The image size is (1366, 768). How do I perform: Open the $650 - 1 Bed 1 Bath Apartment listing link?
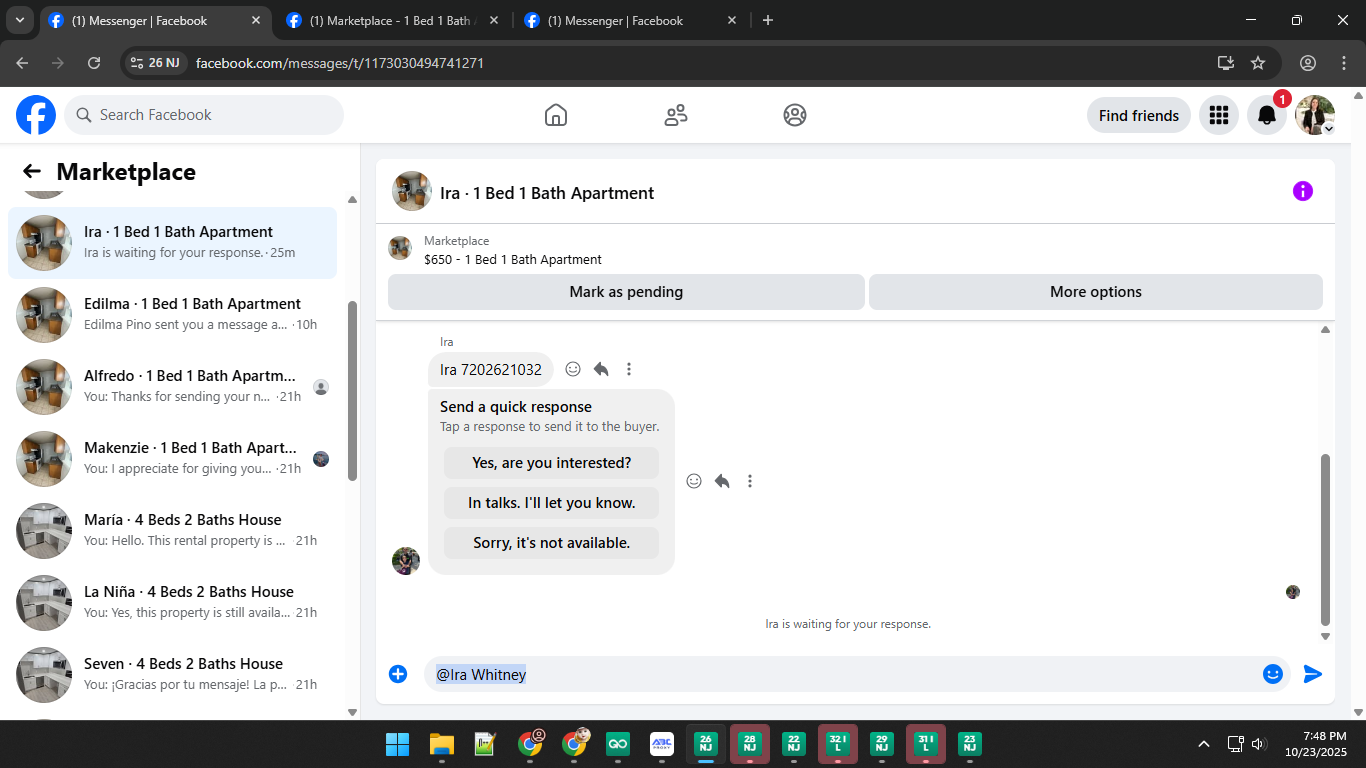point(513,259)
